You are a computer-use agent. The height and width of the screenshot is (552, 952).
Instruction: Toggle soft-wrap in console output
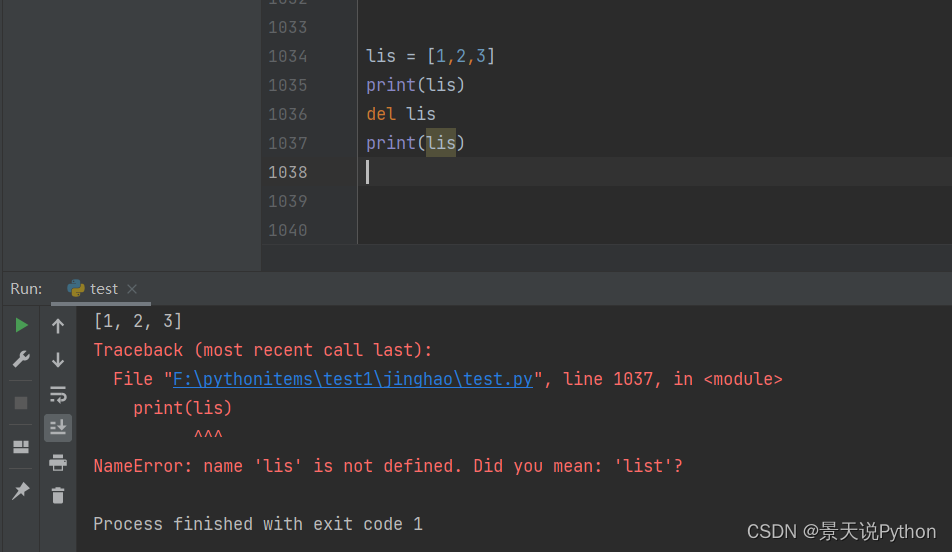coord(58,395)
